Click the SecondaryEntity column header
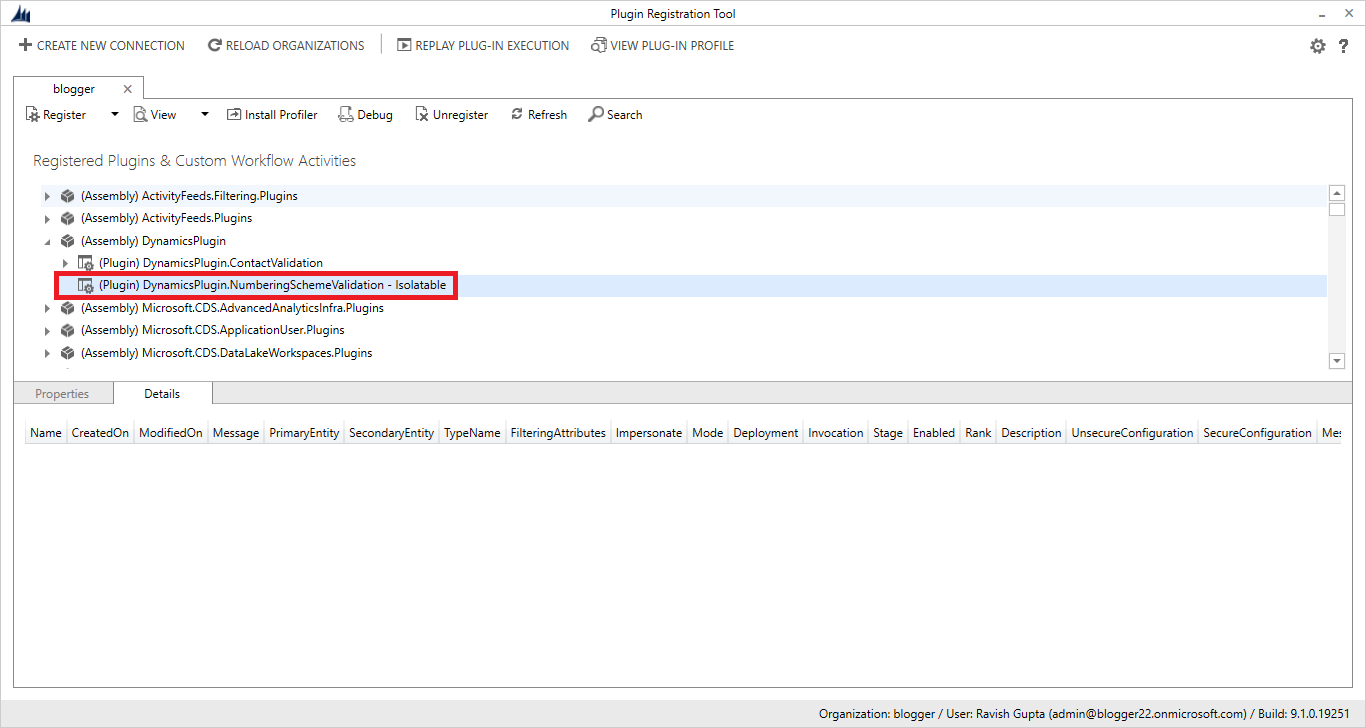 [x=391, y=433]
